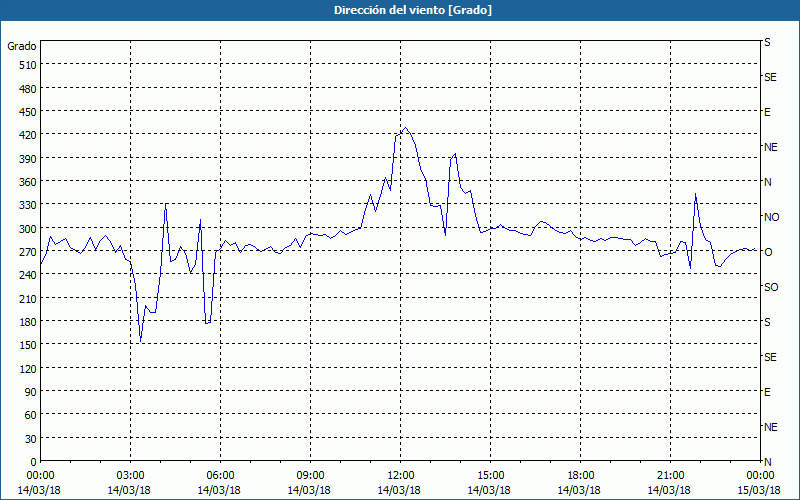Select the 06:00 time axis label
The width and height of the screenshot is (800, 500).
click(x=220, y=476)
